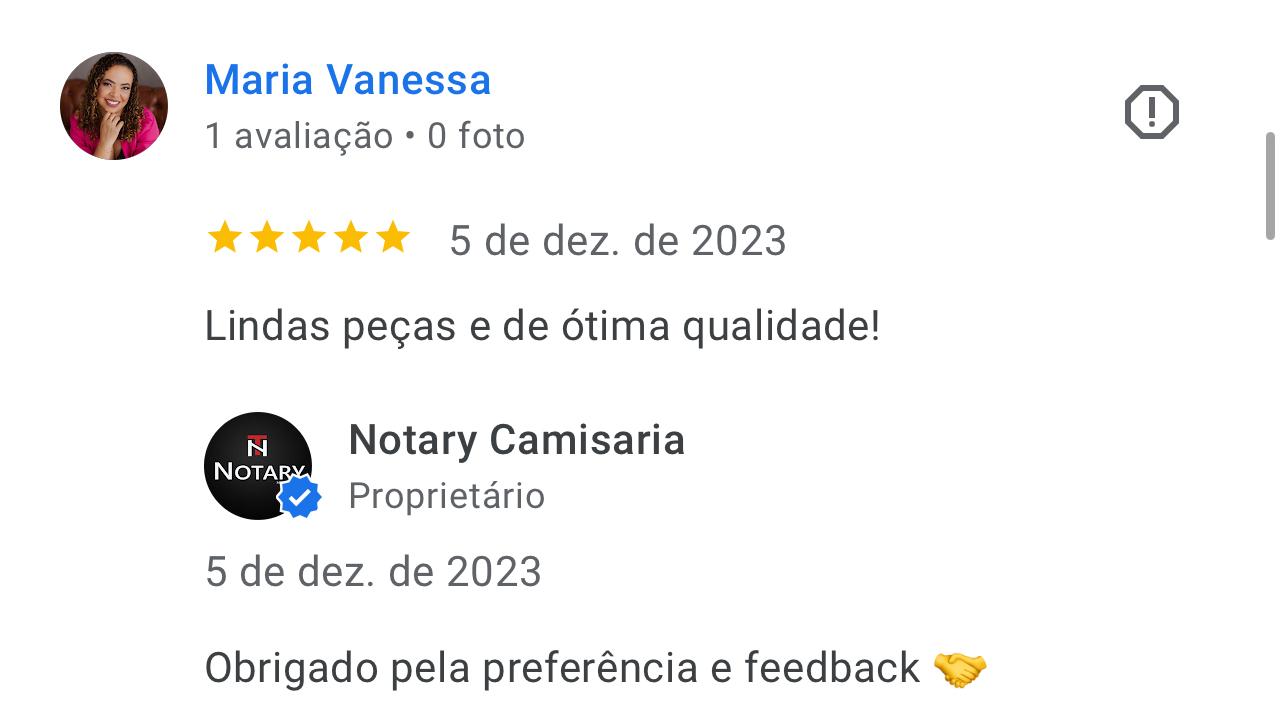This screenshot has width=1284, height=709.
Task: Click the third yellow rating star
Action: point(309,238)
